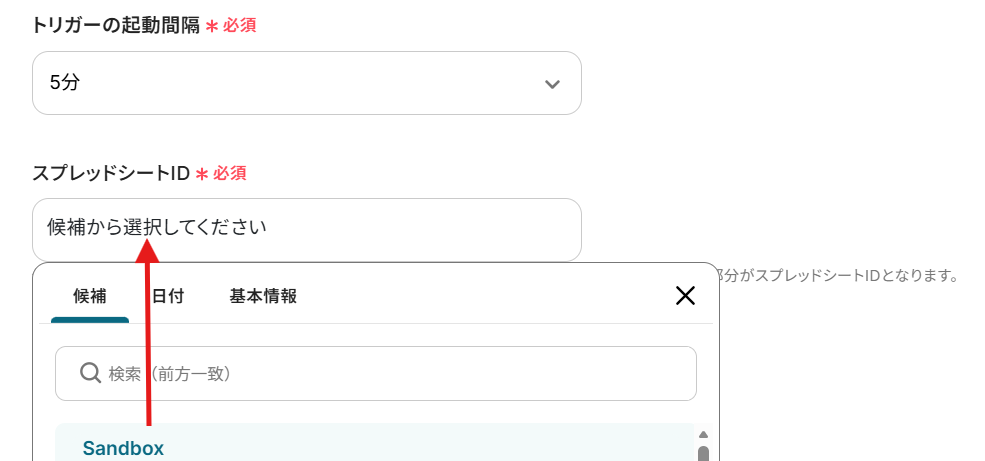This screenshot has width=985, height=461.
Task: Click the candidate list scrollbar thumb
Action: pos(704,453)
